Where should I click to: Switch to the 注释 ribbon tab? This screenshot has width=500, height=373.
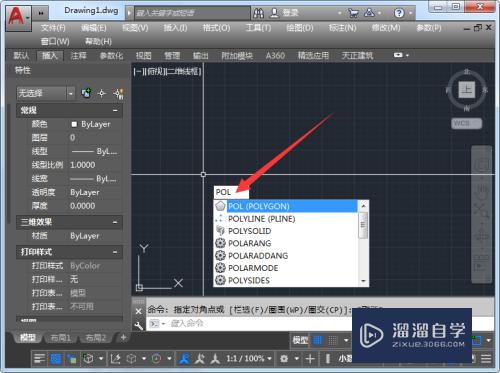79,55
